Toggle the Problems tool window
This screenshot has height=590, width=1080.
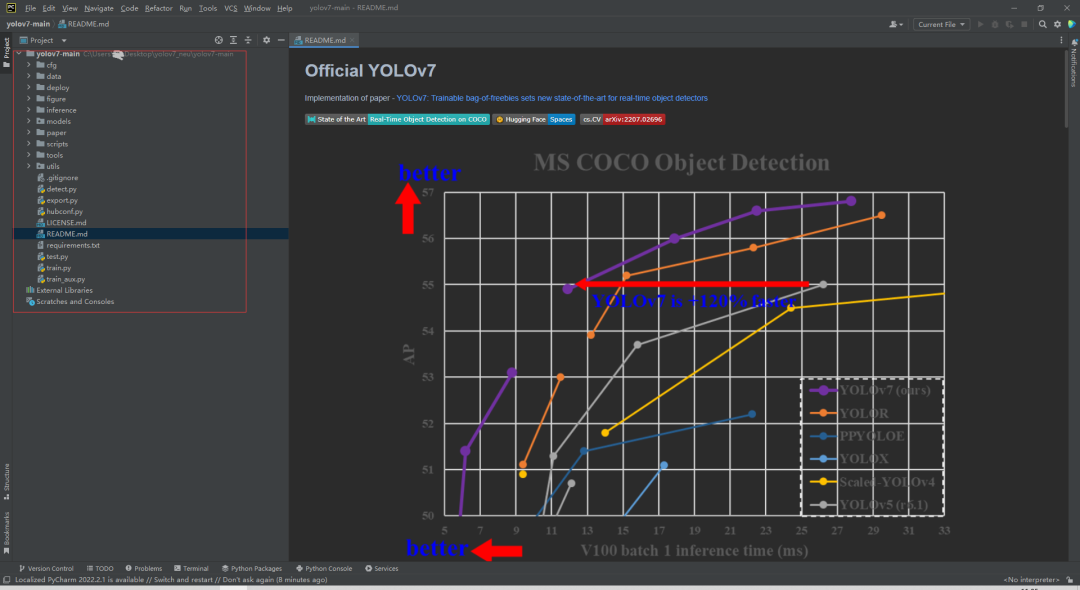point(143,569)
